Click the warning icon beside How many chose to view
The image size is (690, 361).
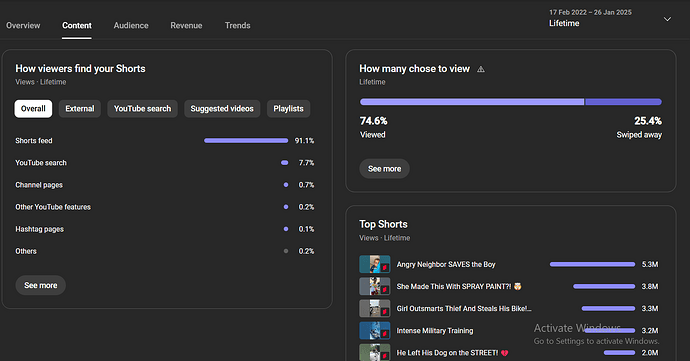pyautogui.click(x=481, y=69)
